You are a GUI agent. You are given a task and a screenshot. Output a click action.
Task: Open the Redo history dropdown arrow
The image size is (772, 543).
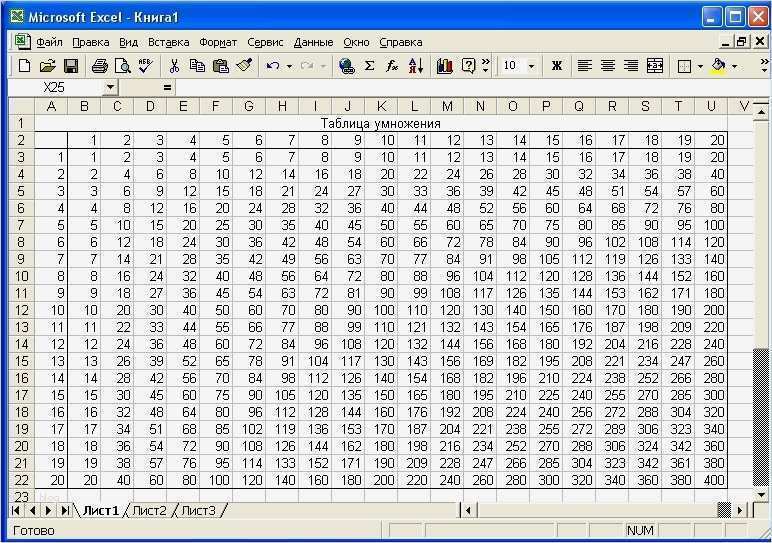click(x=323, y=66)
